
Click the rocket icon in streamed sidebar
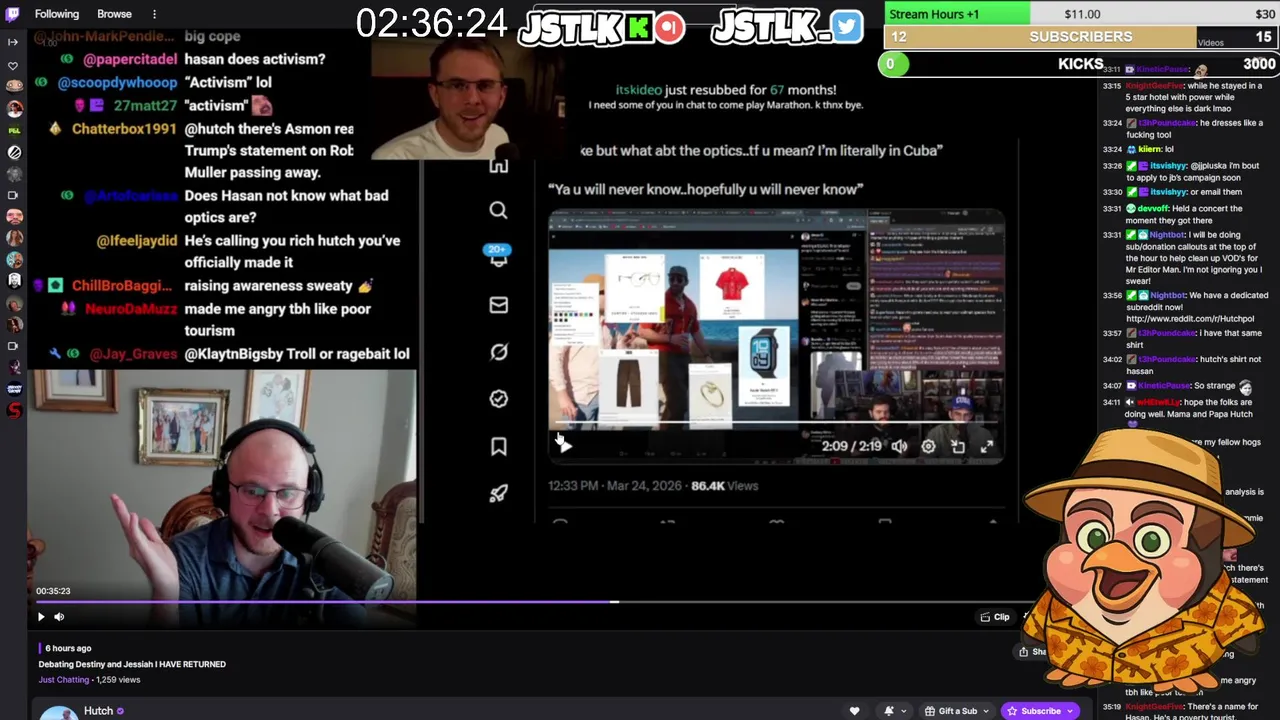pos(498,493)
